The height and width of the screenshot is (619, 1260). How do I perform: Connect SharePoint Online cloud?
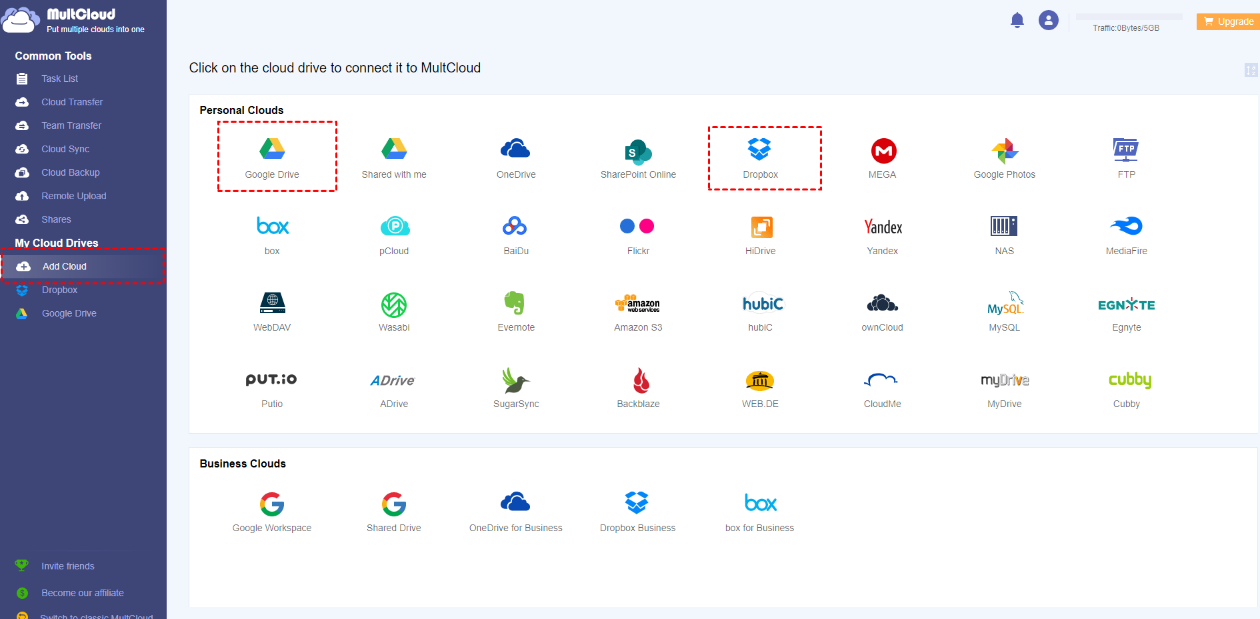pos(638,158)
